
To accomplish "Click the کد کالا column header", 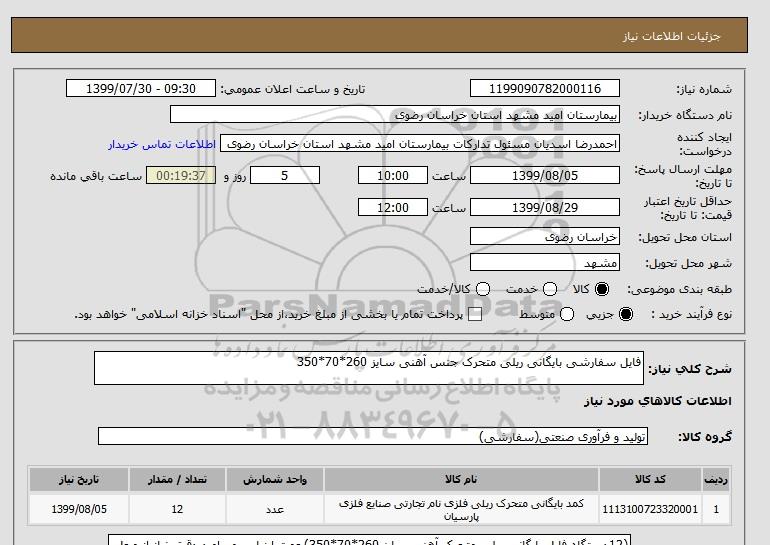I will tap(650, 479).
